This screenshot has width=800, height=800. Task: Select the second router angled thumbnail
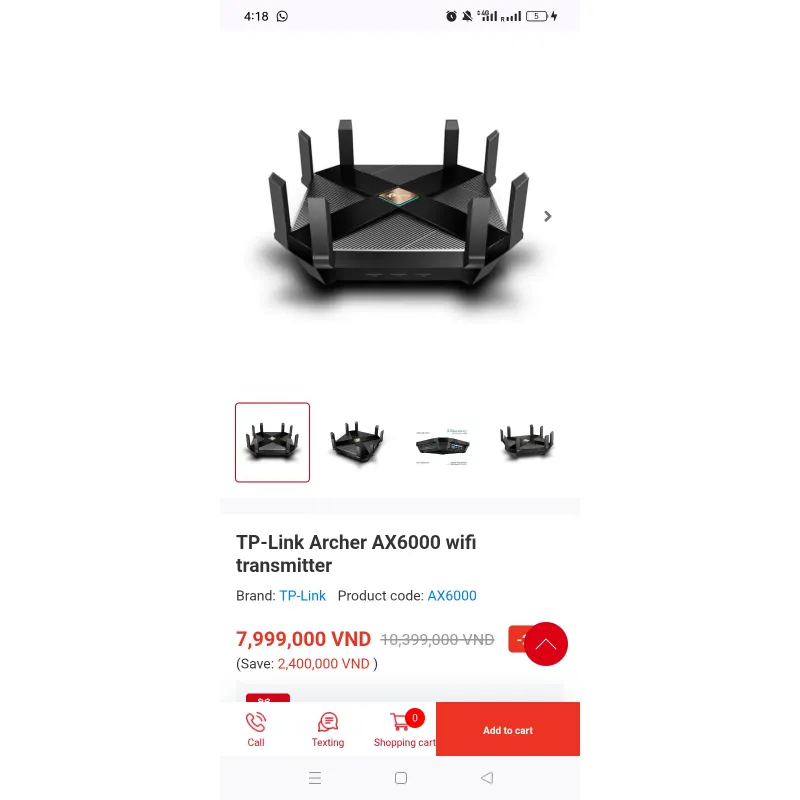(357, 442)
